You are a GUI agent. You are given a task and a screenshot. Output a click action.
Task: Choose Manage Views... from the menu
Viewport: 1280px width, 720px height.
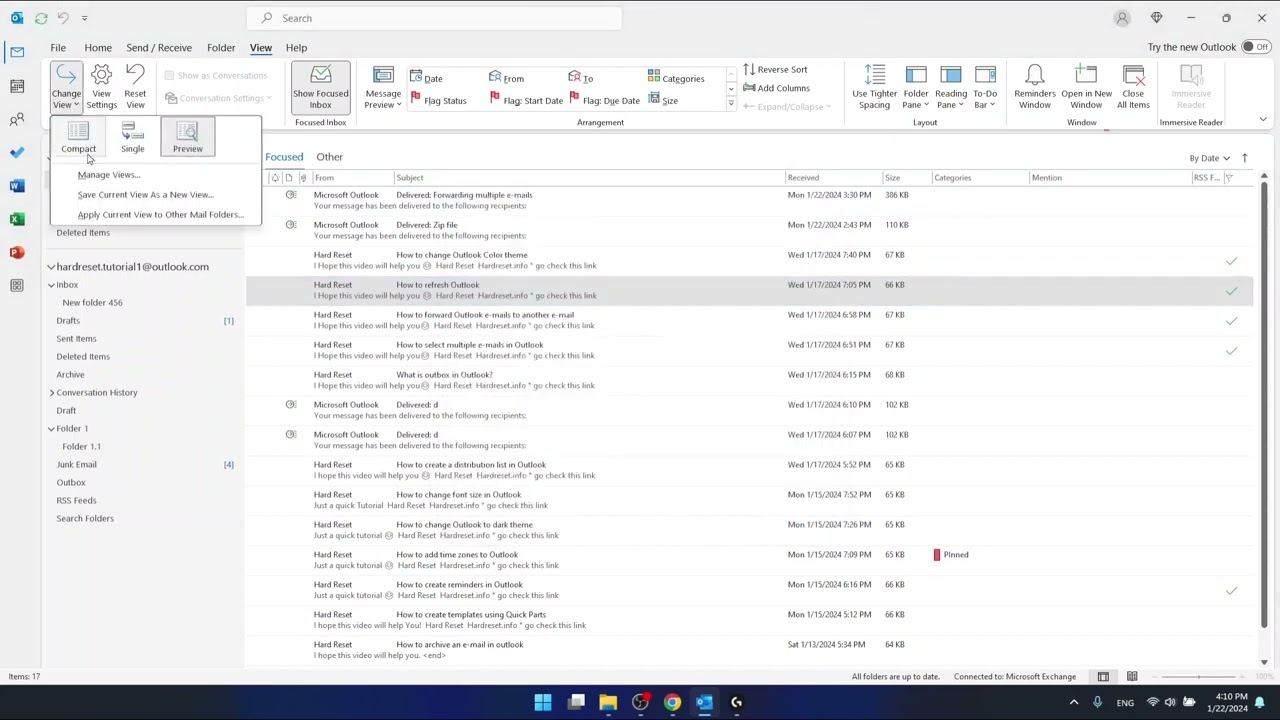(108, 175)
